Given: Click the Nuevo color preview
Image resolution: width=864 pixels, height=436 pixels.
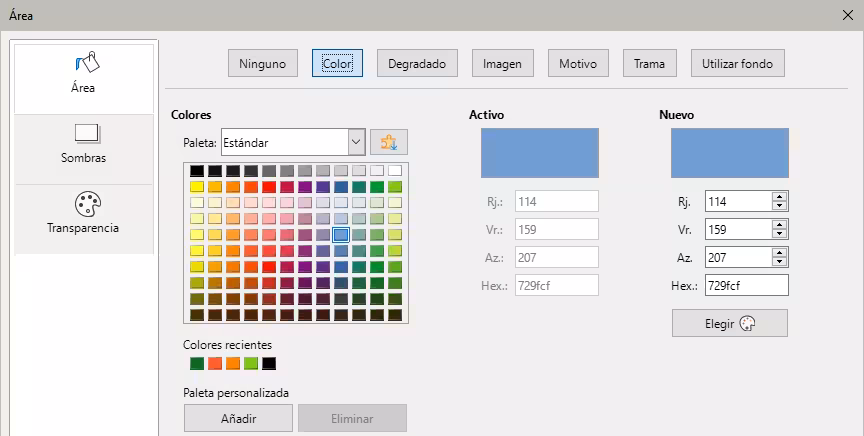Looking at the screenshot, I should tap(730, 153).
